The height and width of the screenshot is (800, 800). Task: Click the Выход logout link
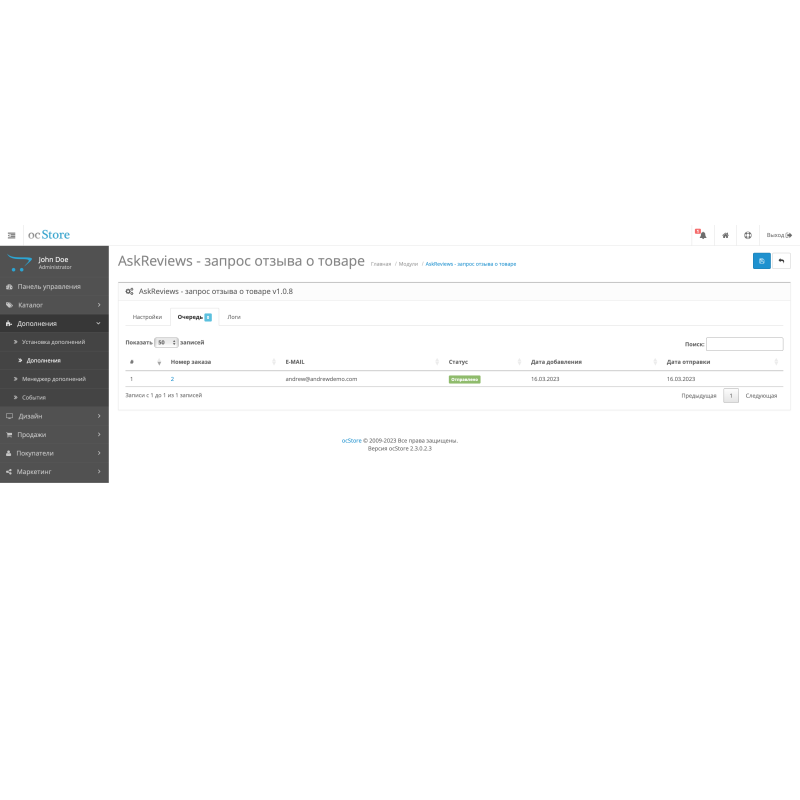coord(779,235)
